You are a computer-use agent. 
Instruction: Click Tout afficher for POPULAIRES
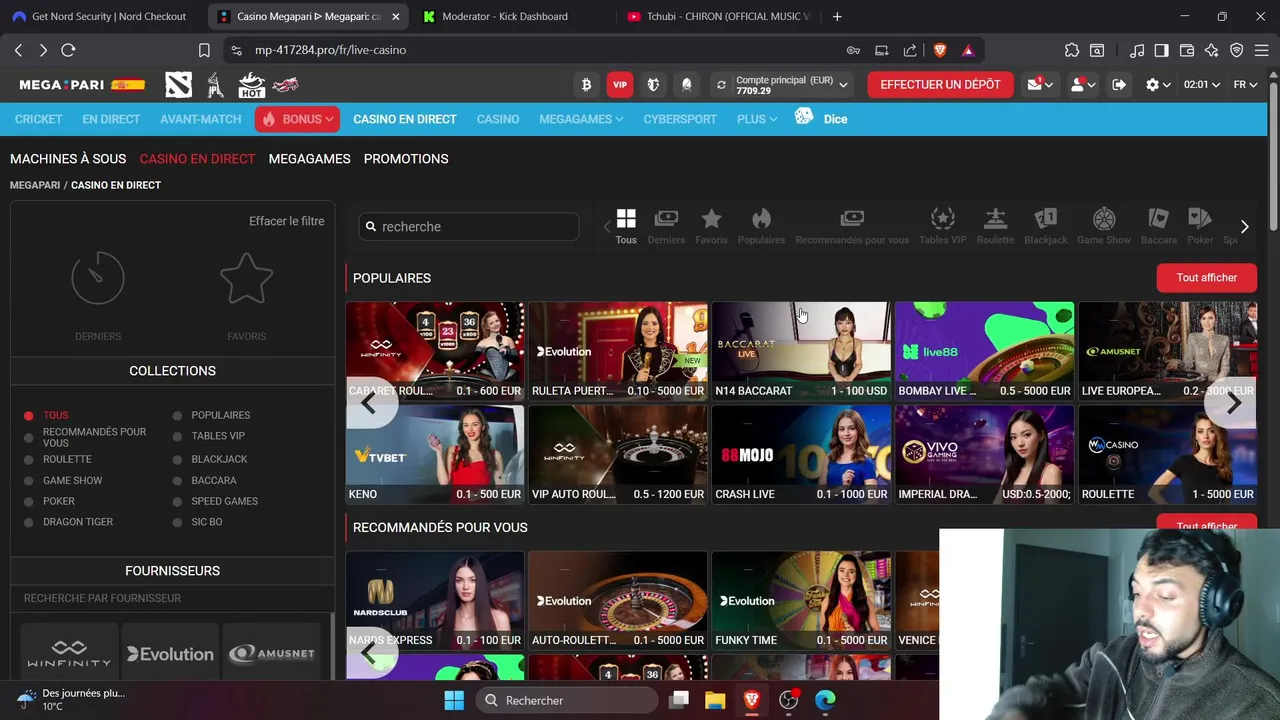(1207, 278)
